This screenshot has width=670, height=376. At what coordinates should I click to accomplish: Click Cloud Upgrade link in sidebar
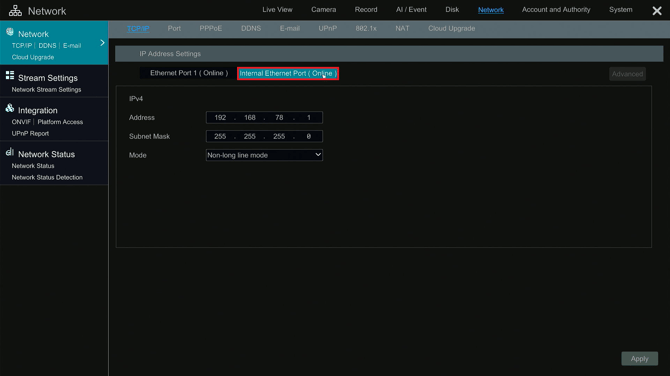(33, 57)
